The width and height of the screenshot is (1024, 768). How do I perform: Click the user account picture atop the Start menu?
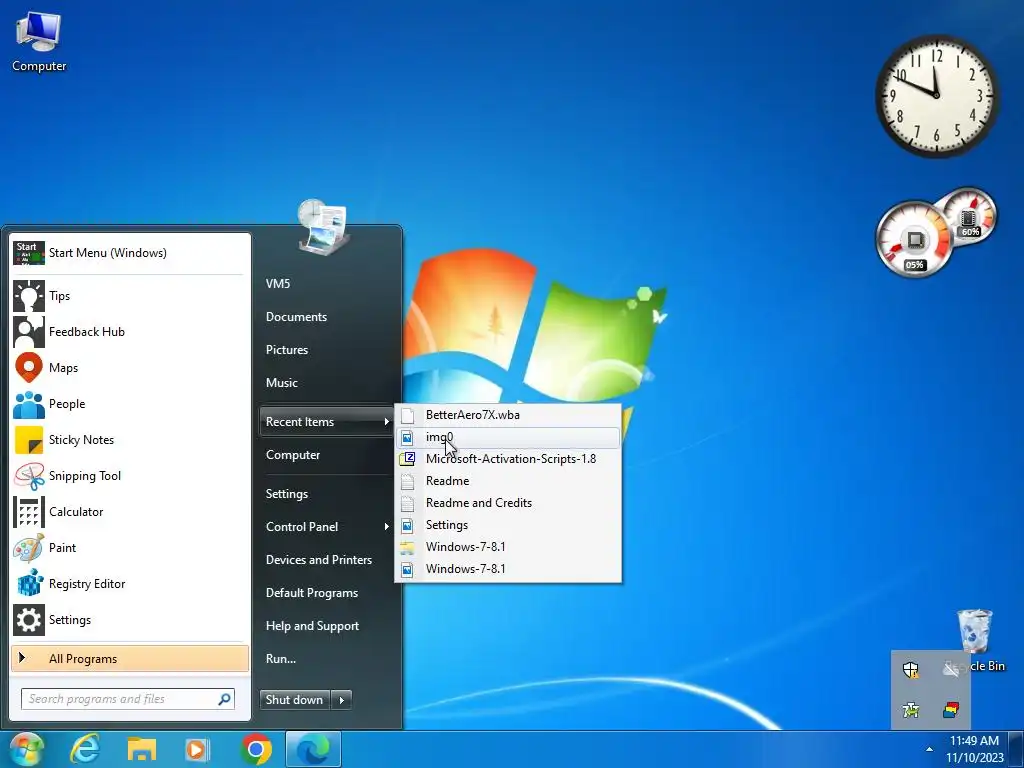(x=323, y=226)
